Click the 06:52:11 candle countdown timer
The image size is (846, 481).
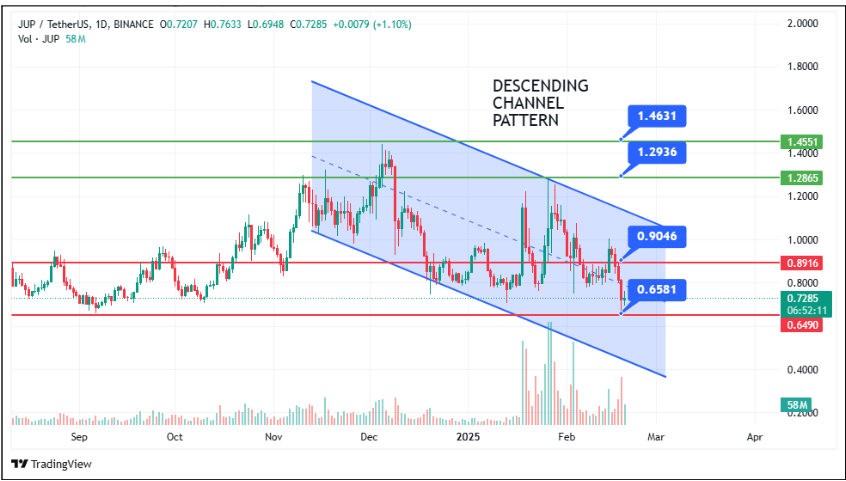[x=805, y=311]
